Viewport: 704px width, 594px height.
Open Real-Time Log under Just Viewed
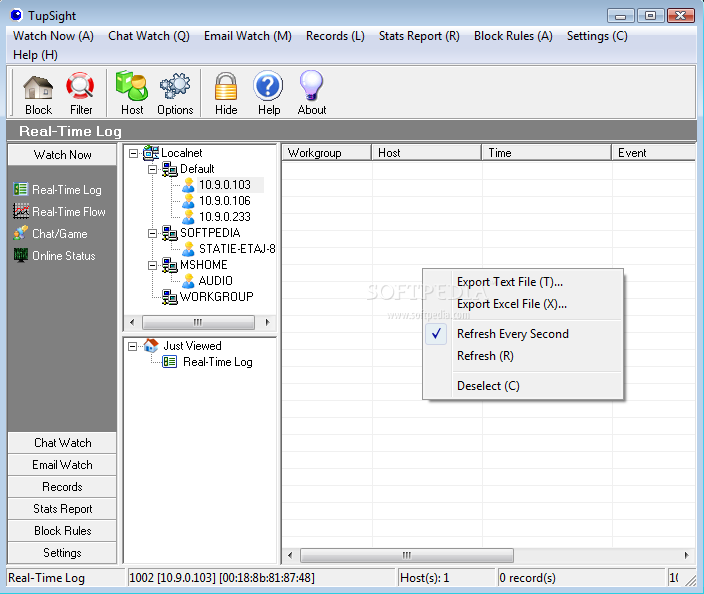tap(207, 362)
